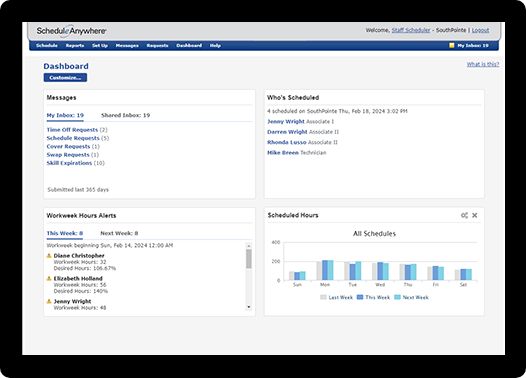Click the ScheduleAnywhere logo
Image resolution: width=526 pixels, height=378 pixels.
point(71,31)
